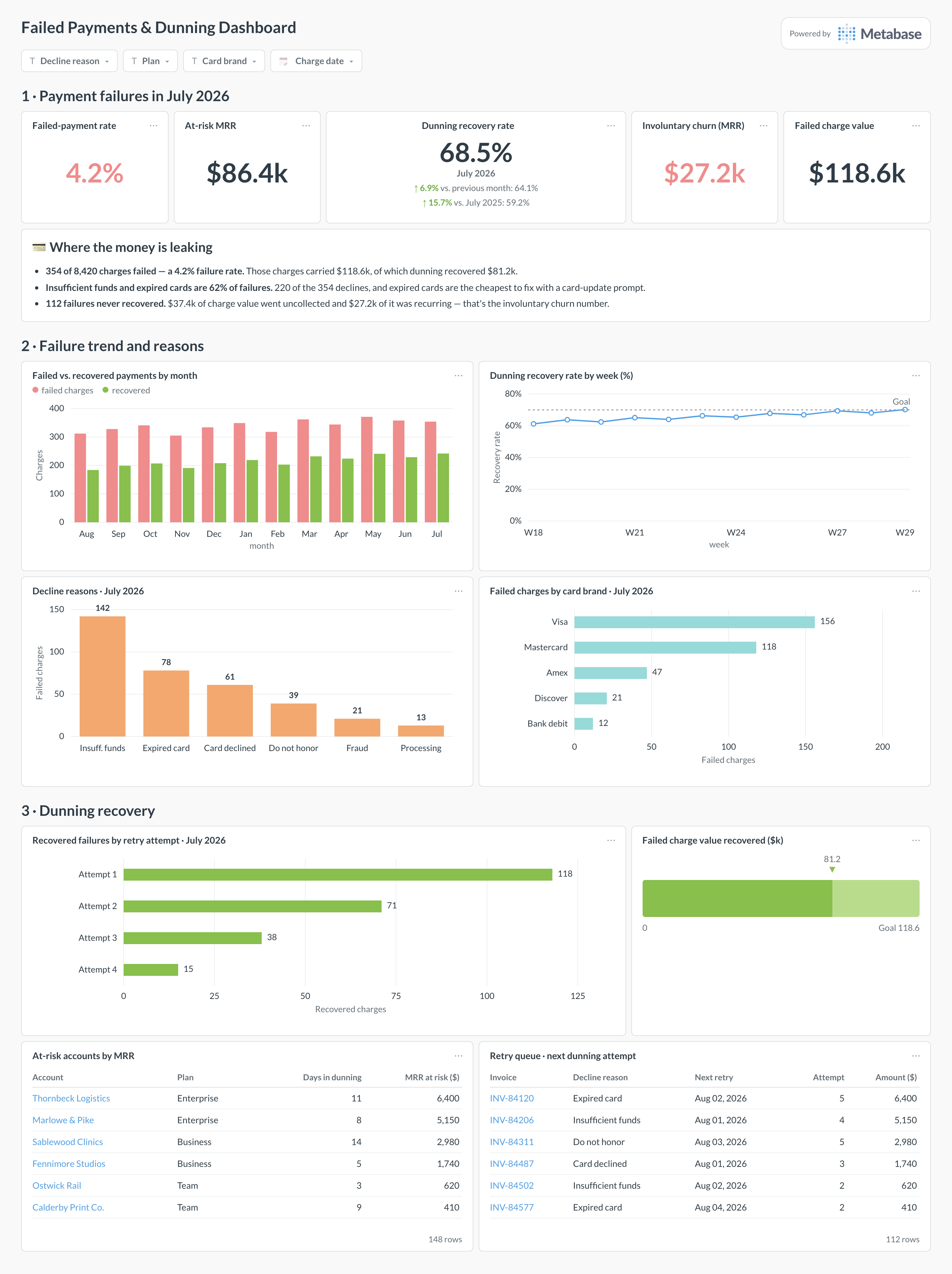Click the $27.2k involuntary churn value
This screenshot has width=952, height=1274.
(704, 173)
